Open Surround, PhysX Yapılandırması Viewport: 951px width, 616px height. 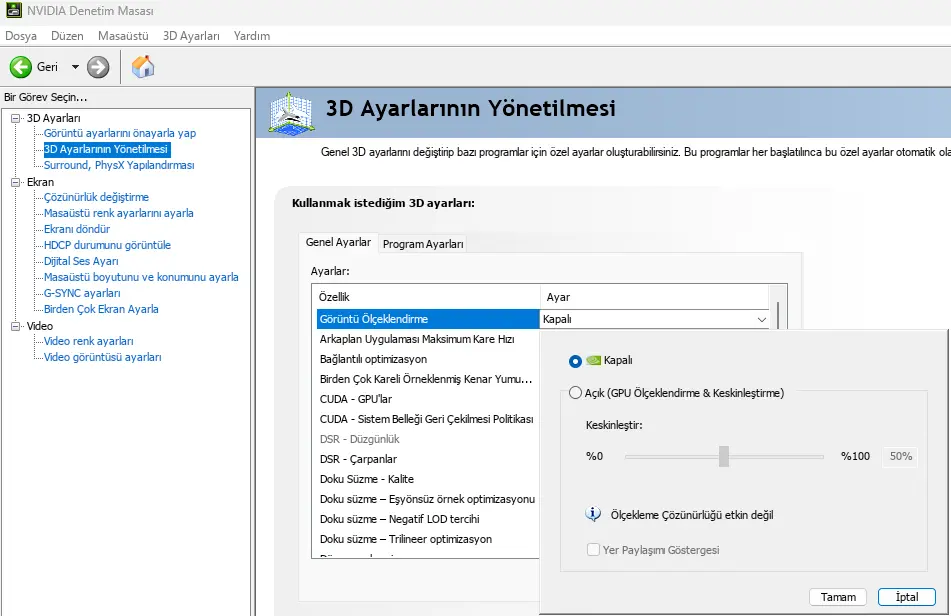coord(119,165)
